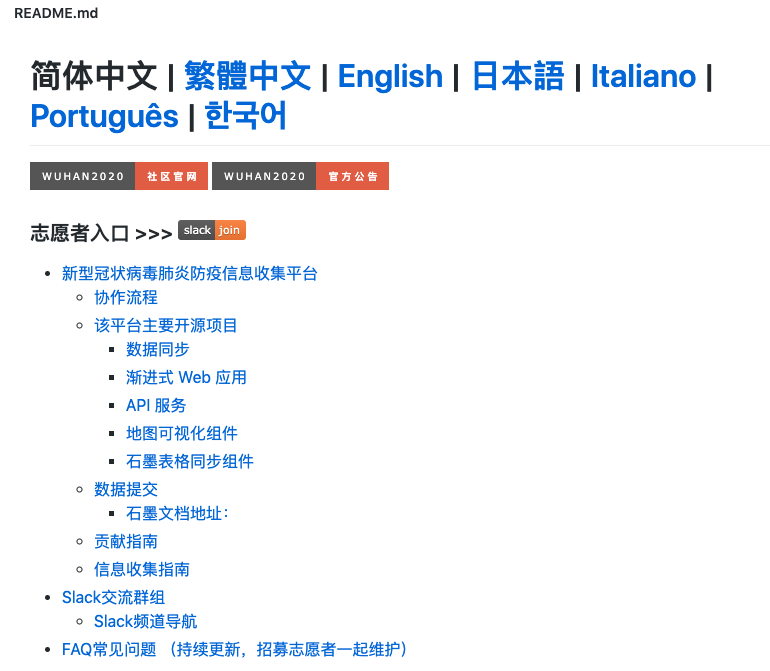Jump to the 贡献指南 section
The image size is (770, 671).
tap(126, 541)
